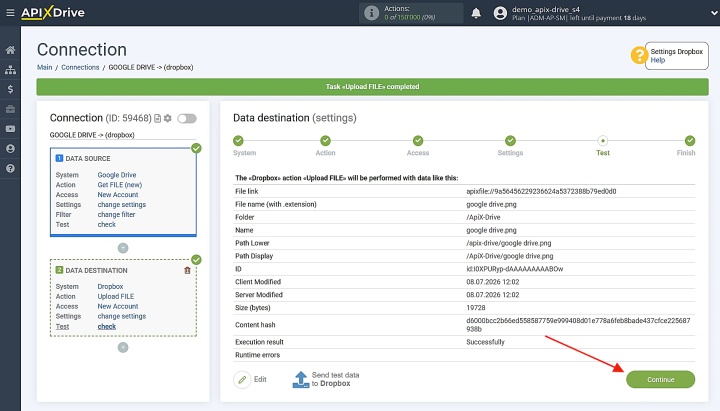Open the briefcase sidebar icon
Viewport: 720px width, 411px height.
(x=10, y=109)
